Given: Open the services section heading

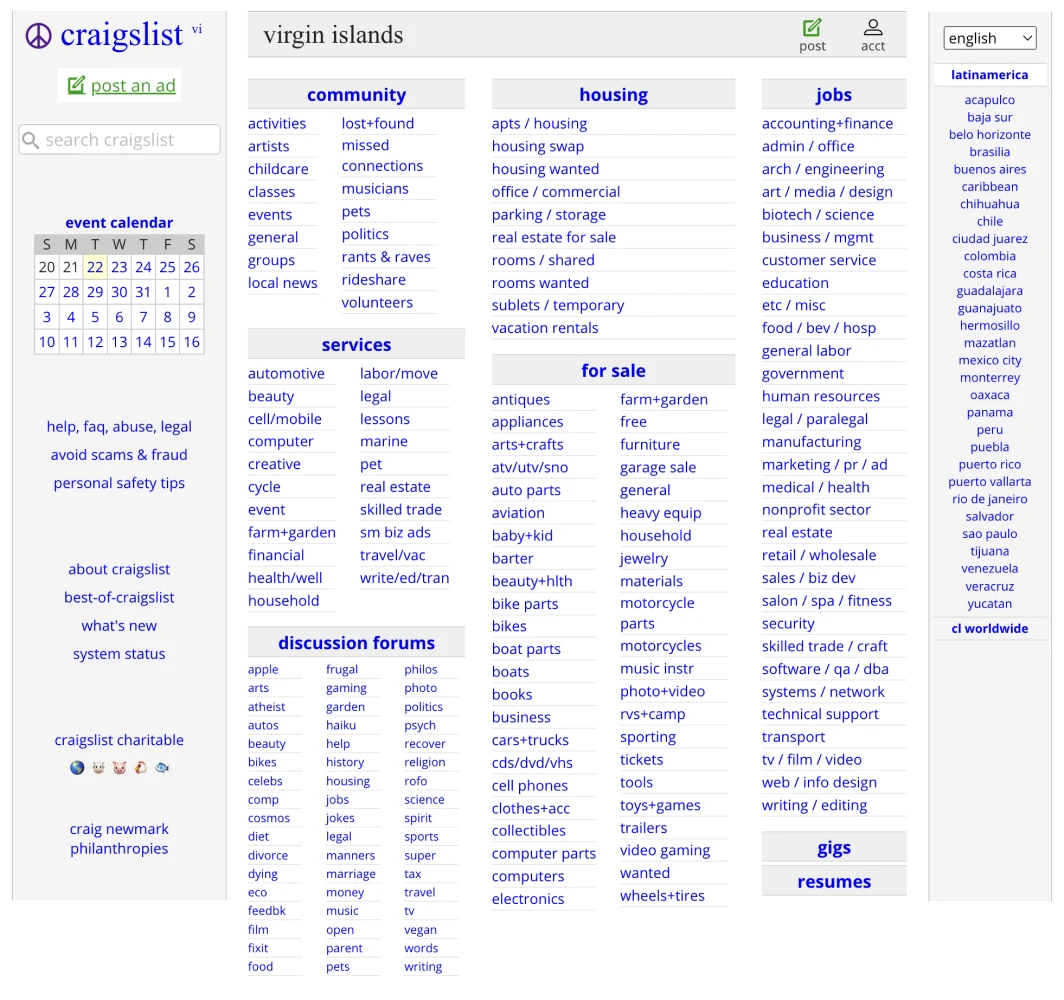Looking at the screenshot, I should click(356, 345).
